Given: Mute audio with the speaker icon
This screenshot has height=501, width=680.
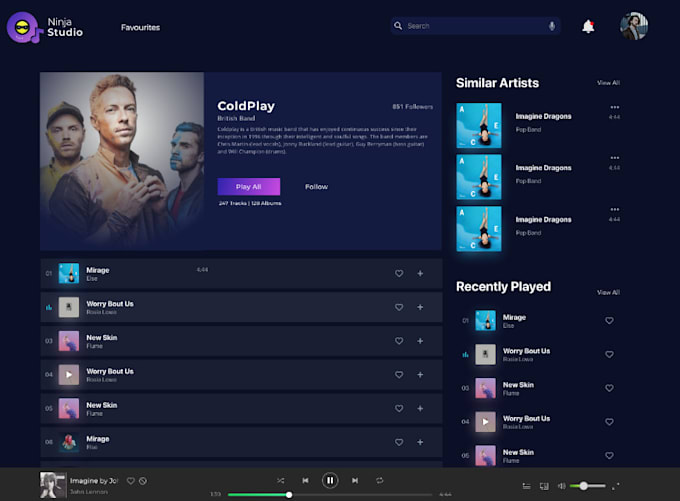Looking at the screenshot, I should [x=561, y=486].
